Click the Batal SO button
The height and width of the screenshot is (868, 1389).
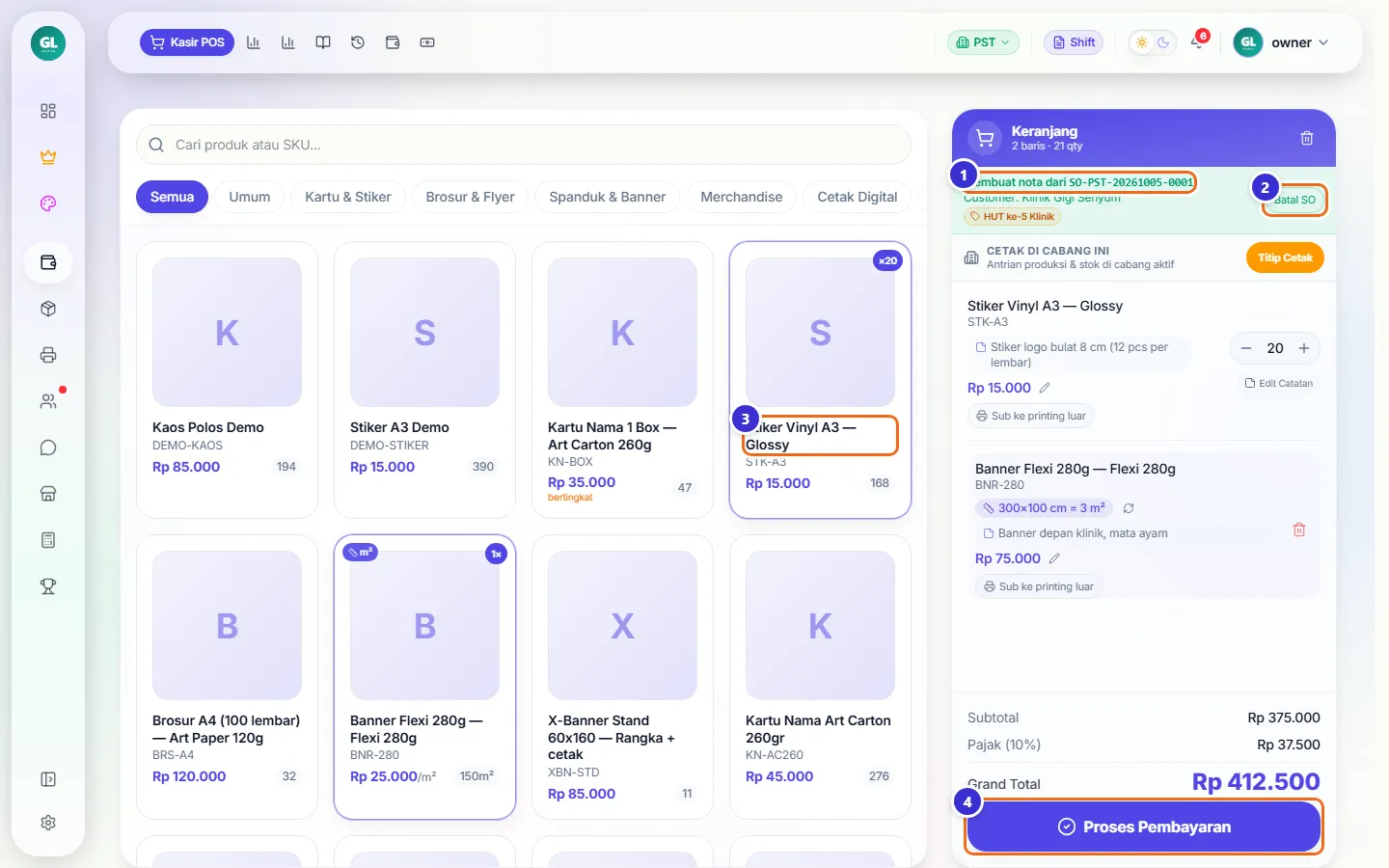coord(1294,200)
